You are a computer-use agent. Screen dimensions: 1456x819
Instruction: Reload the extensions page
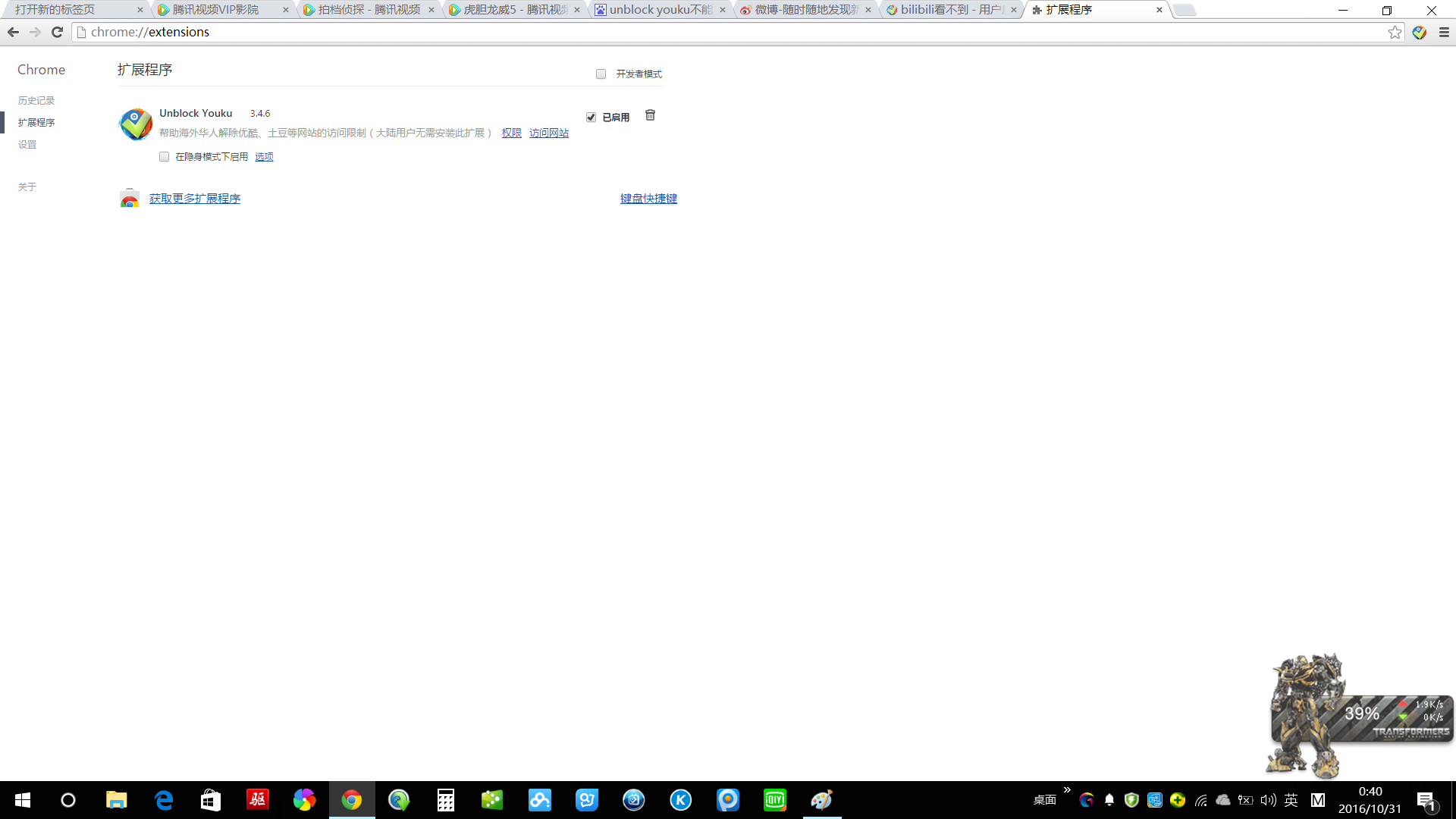click(x=57, y=32)
